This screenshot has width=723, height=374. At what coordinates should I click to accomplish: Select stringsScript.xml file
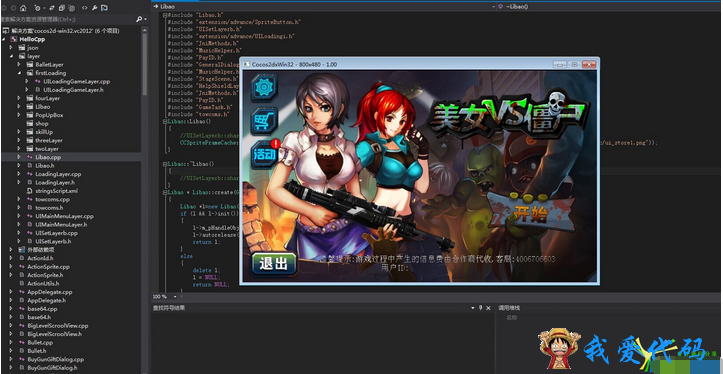point(57,190)
